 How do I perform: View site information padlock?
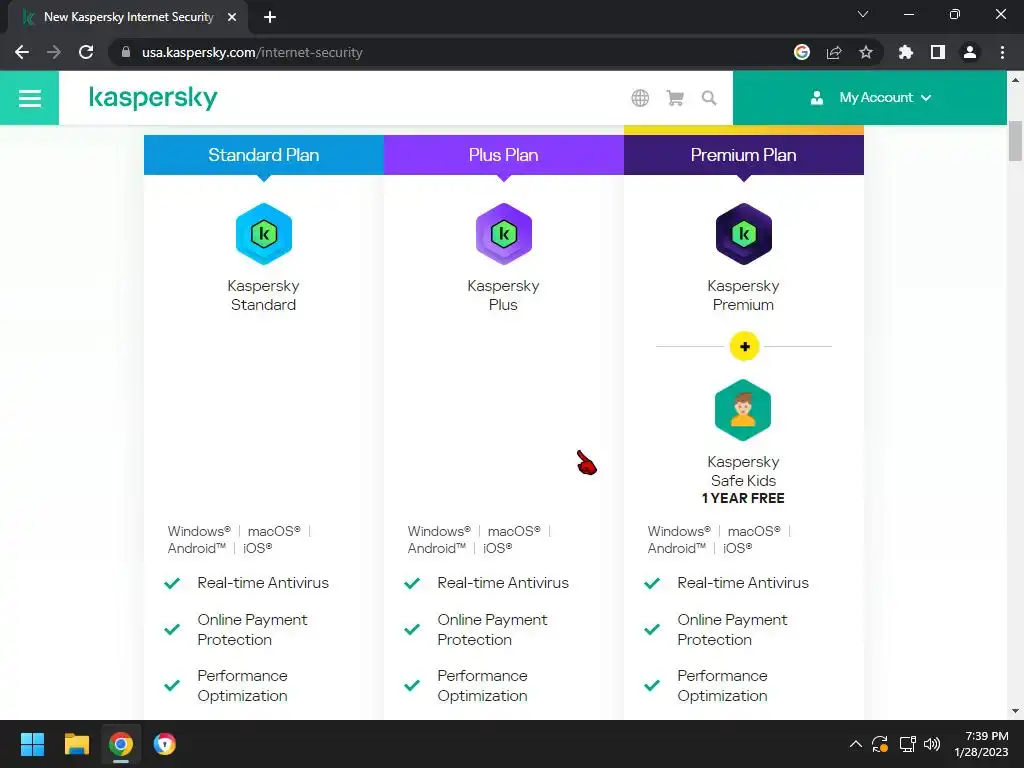click(x=126, y=52)
